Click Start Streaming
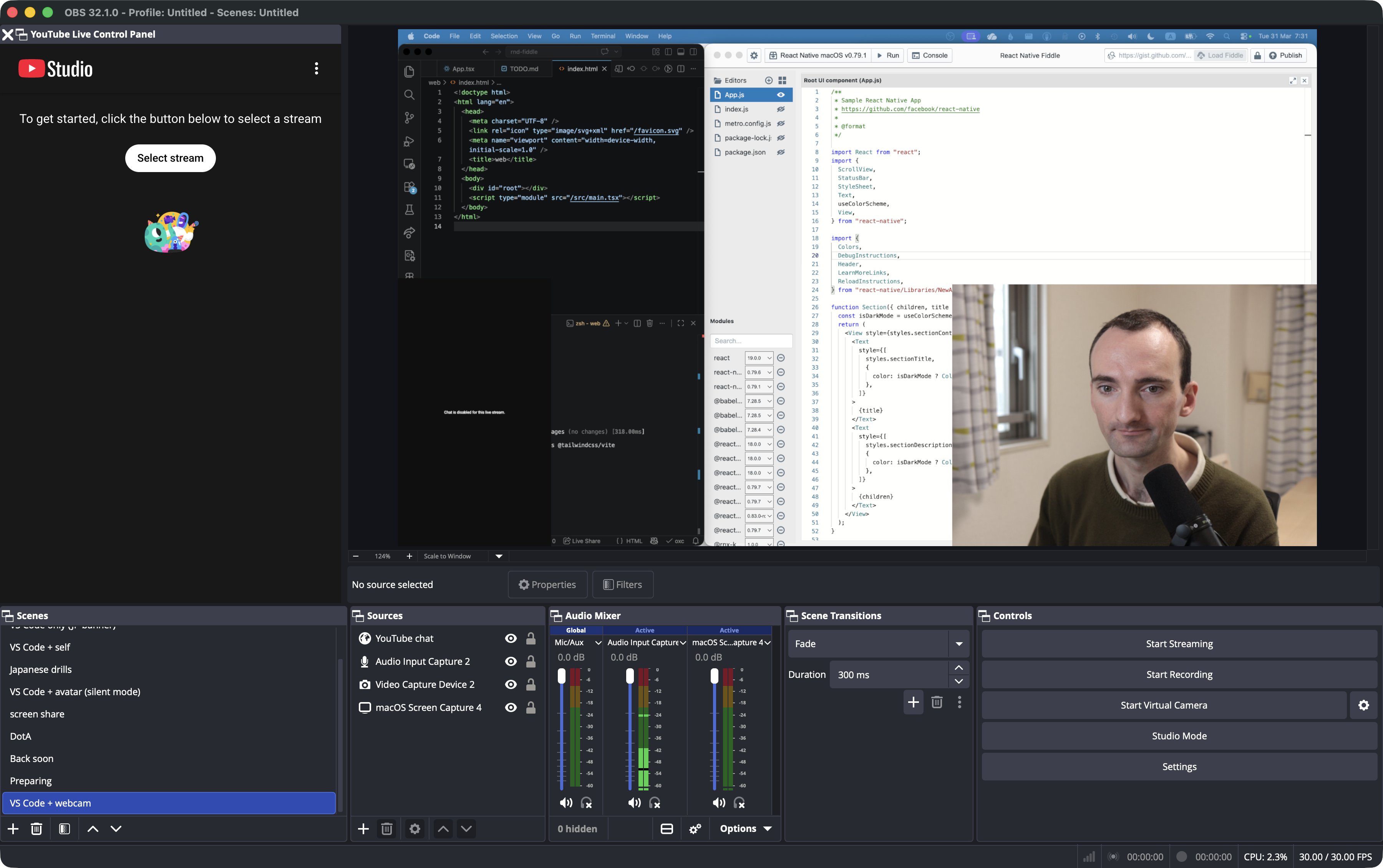This screenshot has height=868, width=1383. point(1179,644)
